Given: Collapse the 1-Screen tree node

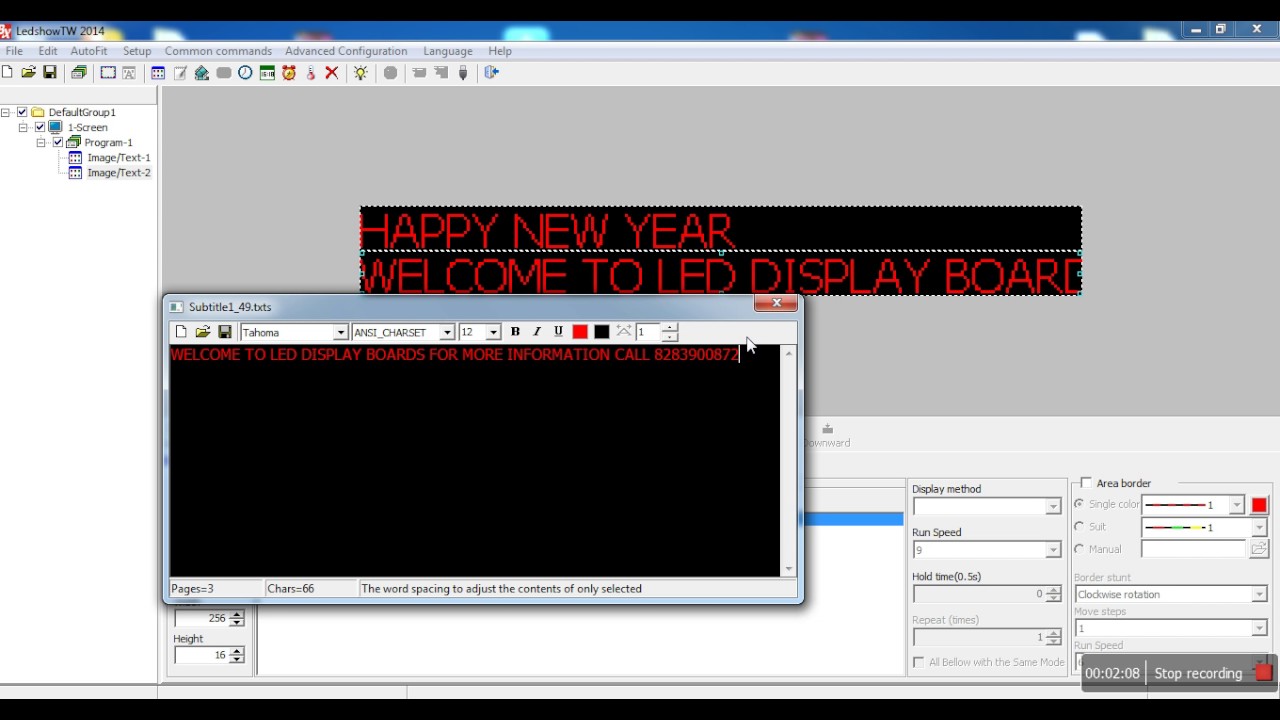Looking at the screenshot, I should [23, 127].
